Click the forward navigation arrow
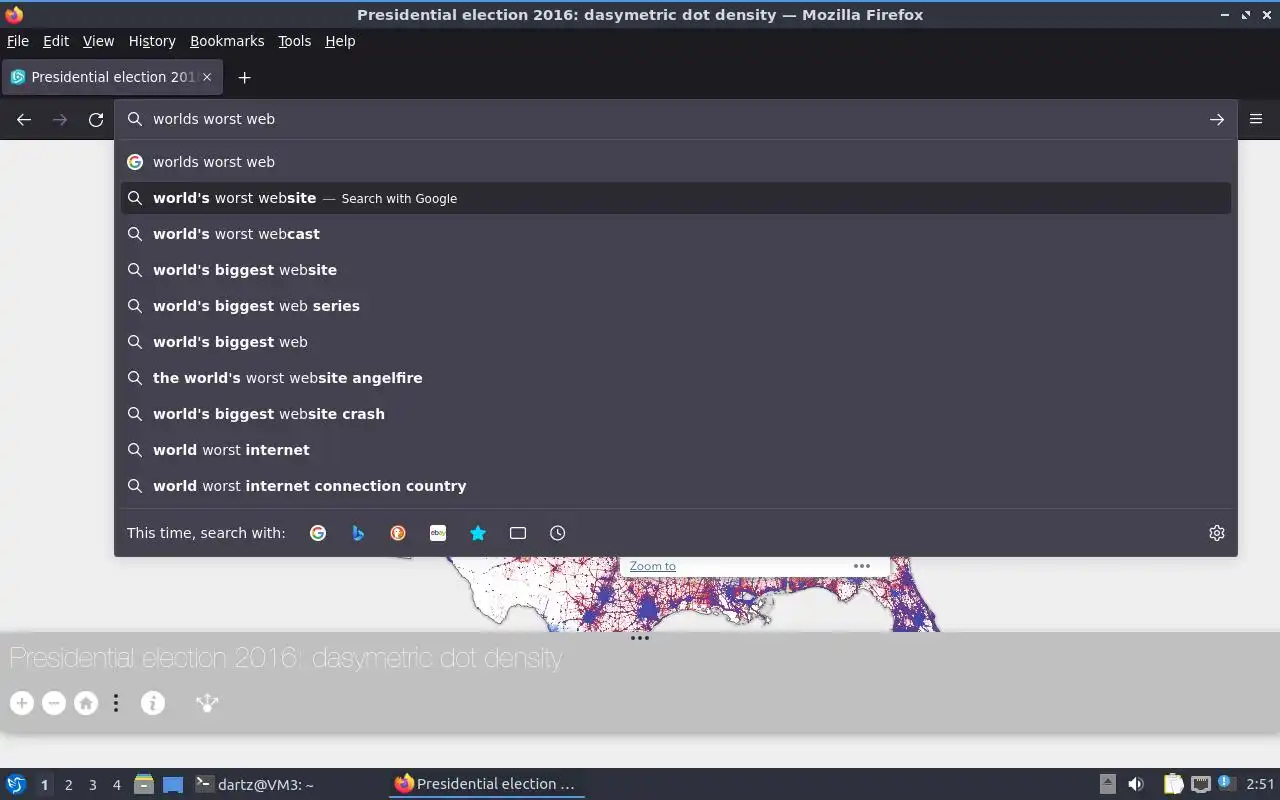The image size is (1280, 800). 60,119
